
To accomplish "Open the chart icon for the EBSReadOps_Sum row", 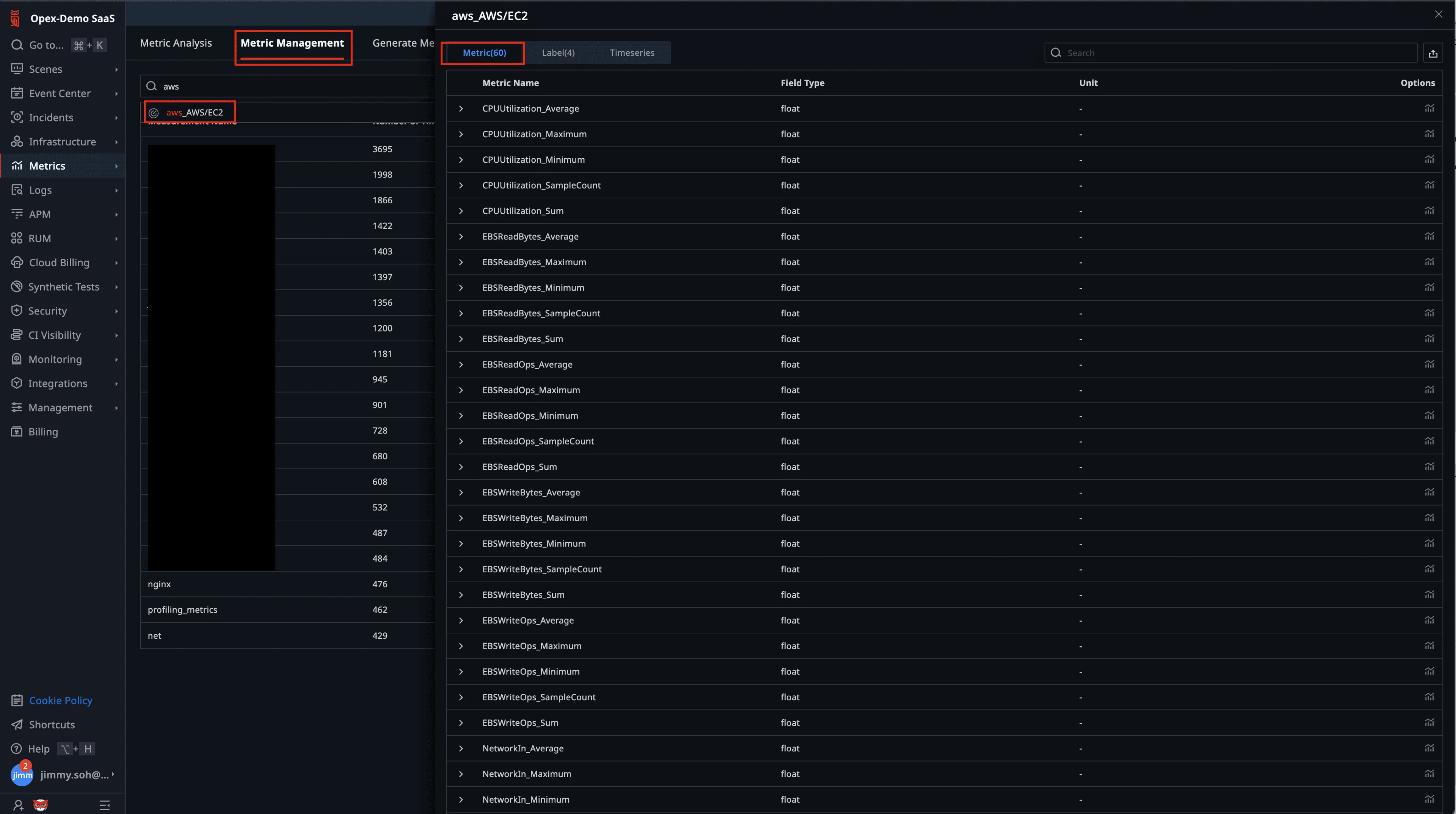I will (1429, 466).
